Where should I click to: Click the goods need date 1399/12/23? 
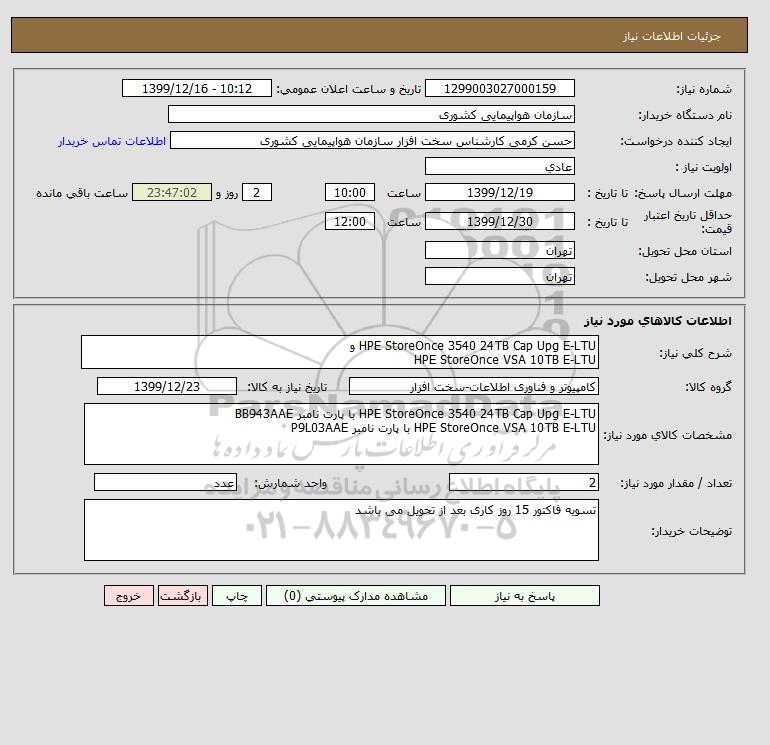(x=167, y=386)
